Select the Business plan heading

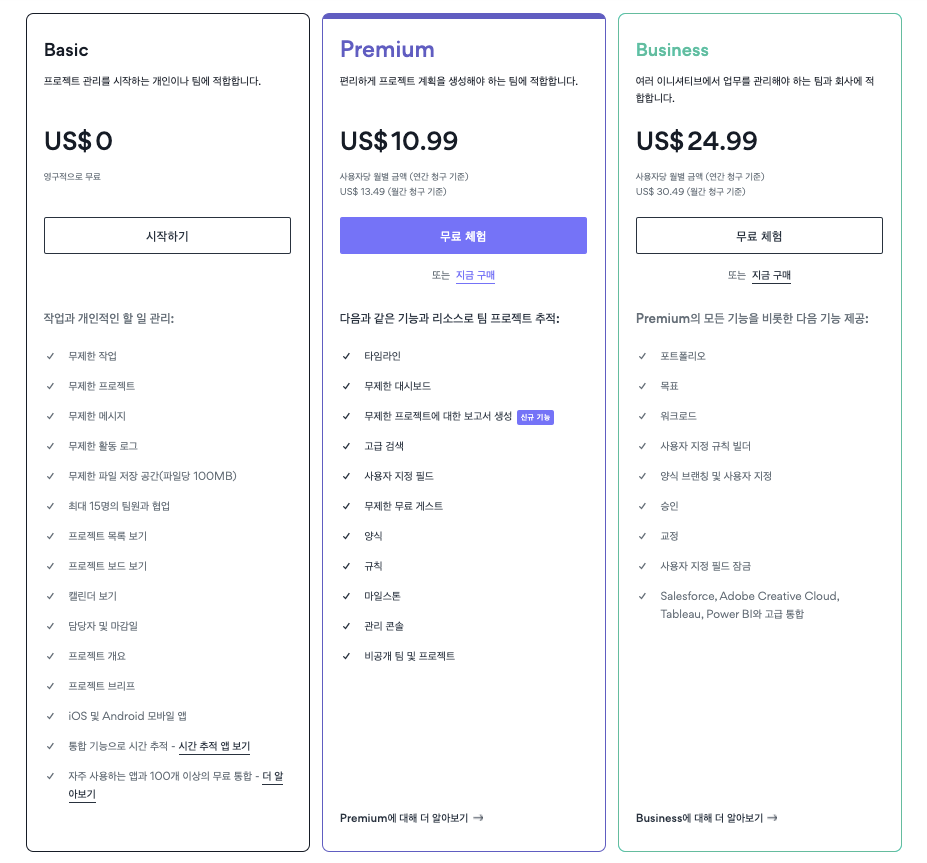tap(672, 50)
